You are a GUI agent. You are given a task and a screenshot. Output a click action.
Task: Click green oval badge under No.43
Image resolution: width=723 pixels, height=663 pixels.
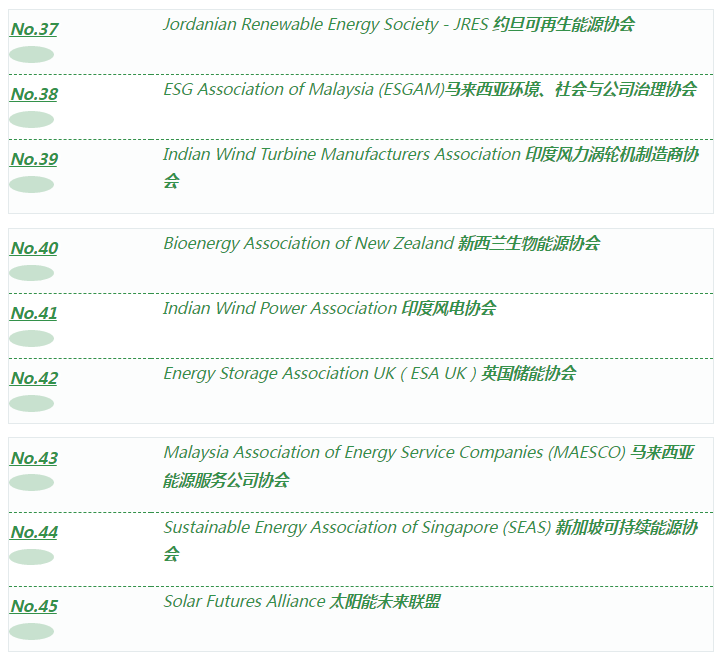click(31, 482)
